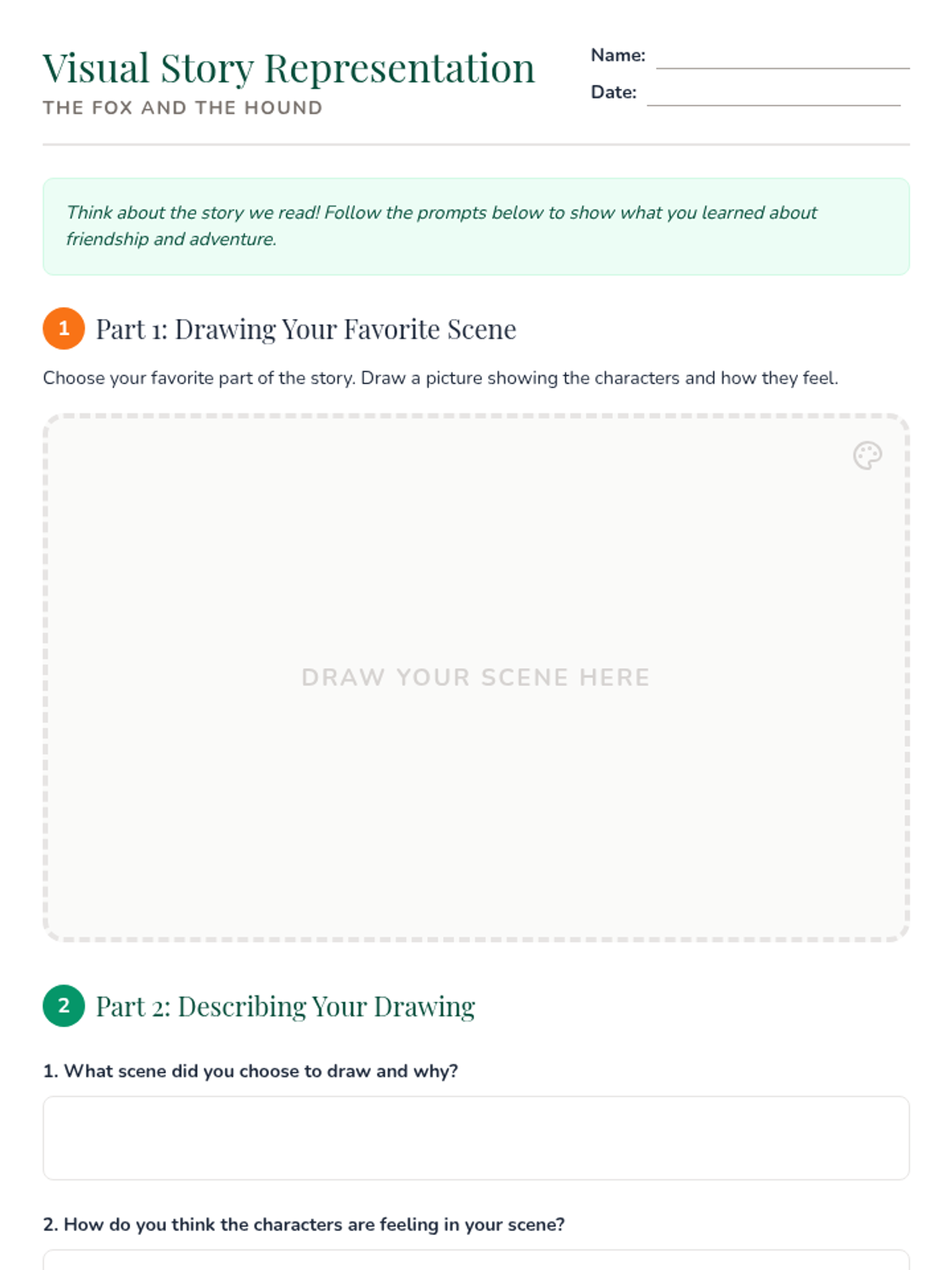The image size is (952, 1270).
Task: Select The Fox and the Hound subtitle
Action: click(x=182, y=108)
